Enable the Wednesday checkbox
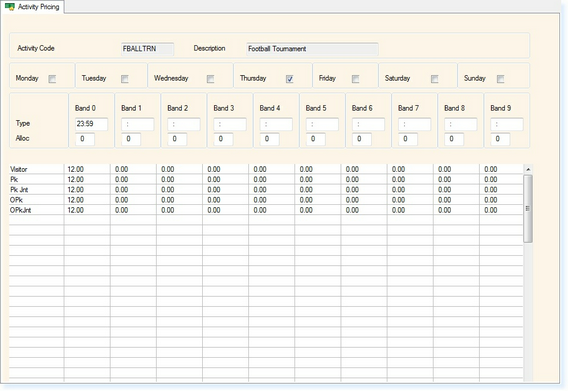568x391 pixels. 210,79
